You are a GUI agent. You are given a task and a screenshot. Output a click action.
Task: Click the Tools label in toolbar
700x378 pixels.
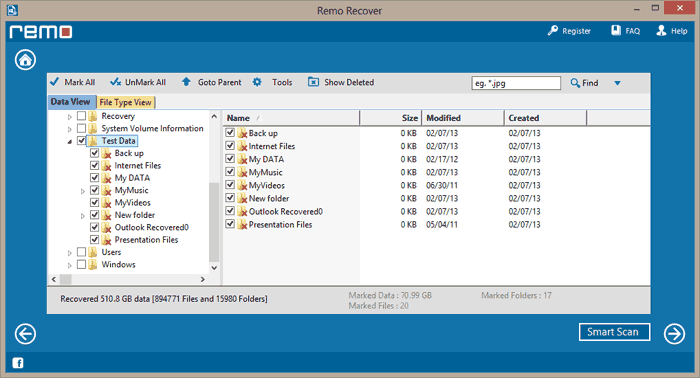(282, 82)
